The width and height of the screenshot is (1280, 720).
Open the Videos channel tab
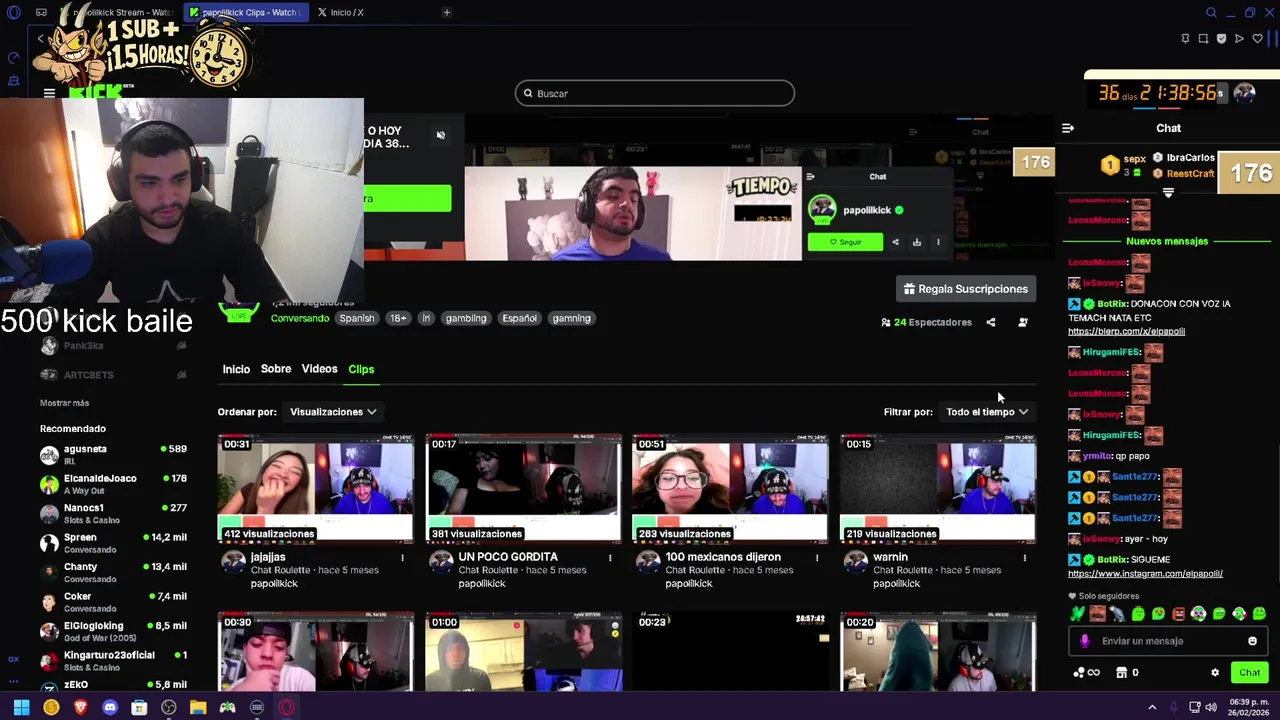click(320, 369)
